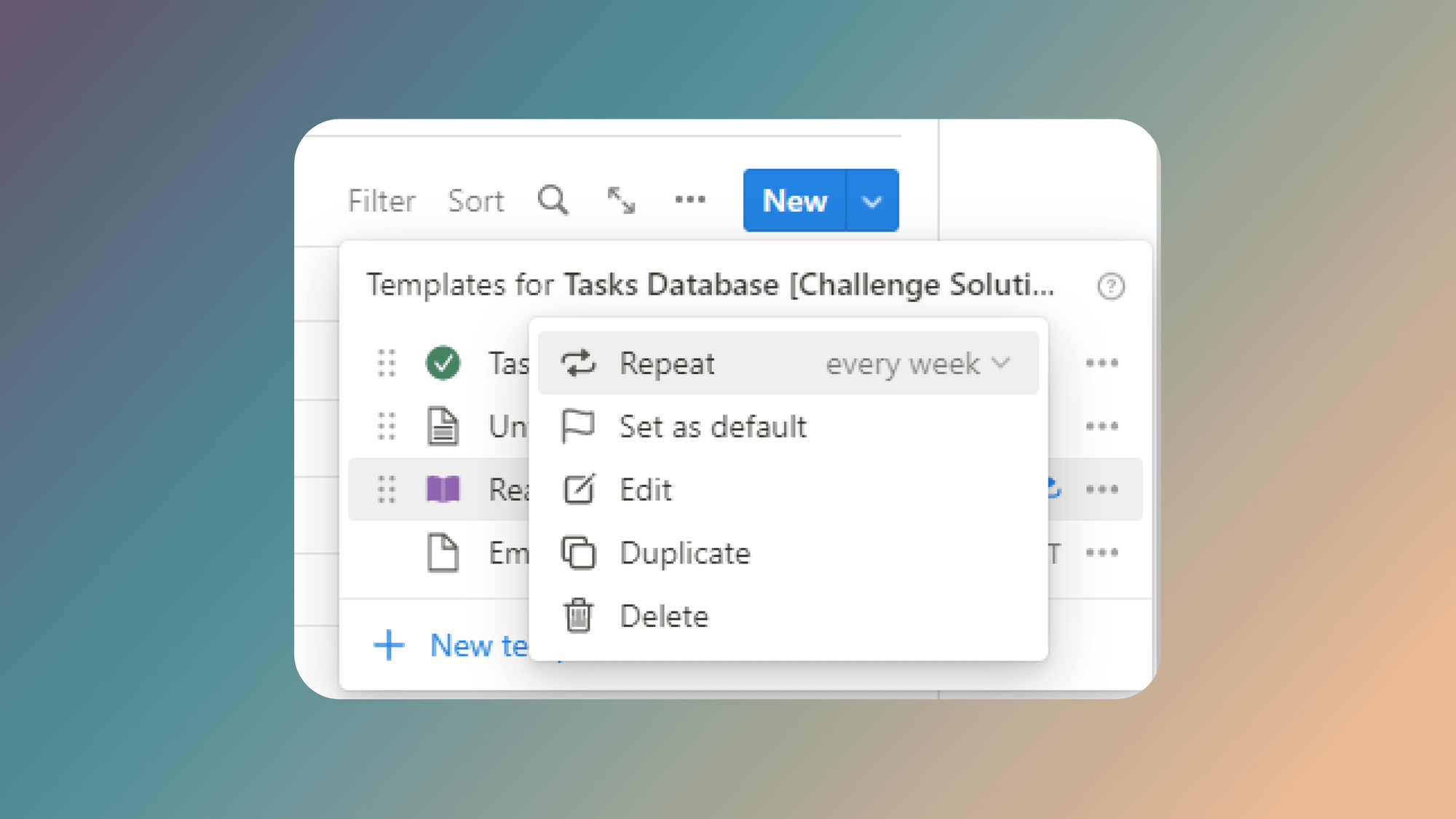
Task: Open search in the database toolbar
Action: pos(553,200)
